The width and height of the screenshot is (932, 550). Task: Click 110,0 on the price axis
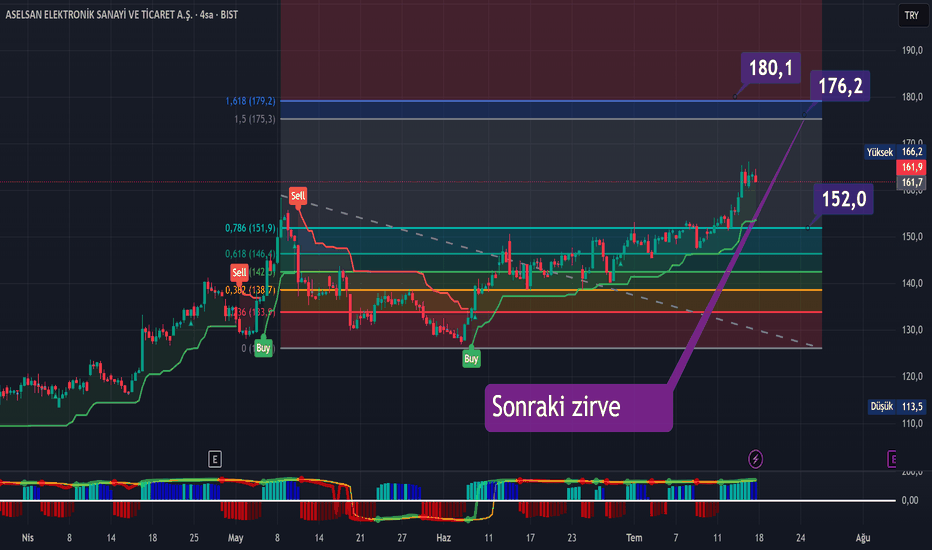click(x=912, y=423)
